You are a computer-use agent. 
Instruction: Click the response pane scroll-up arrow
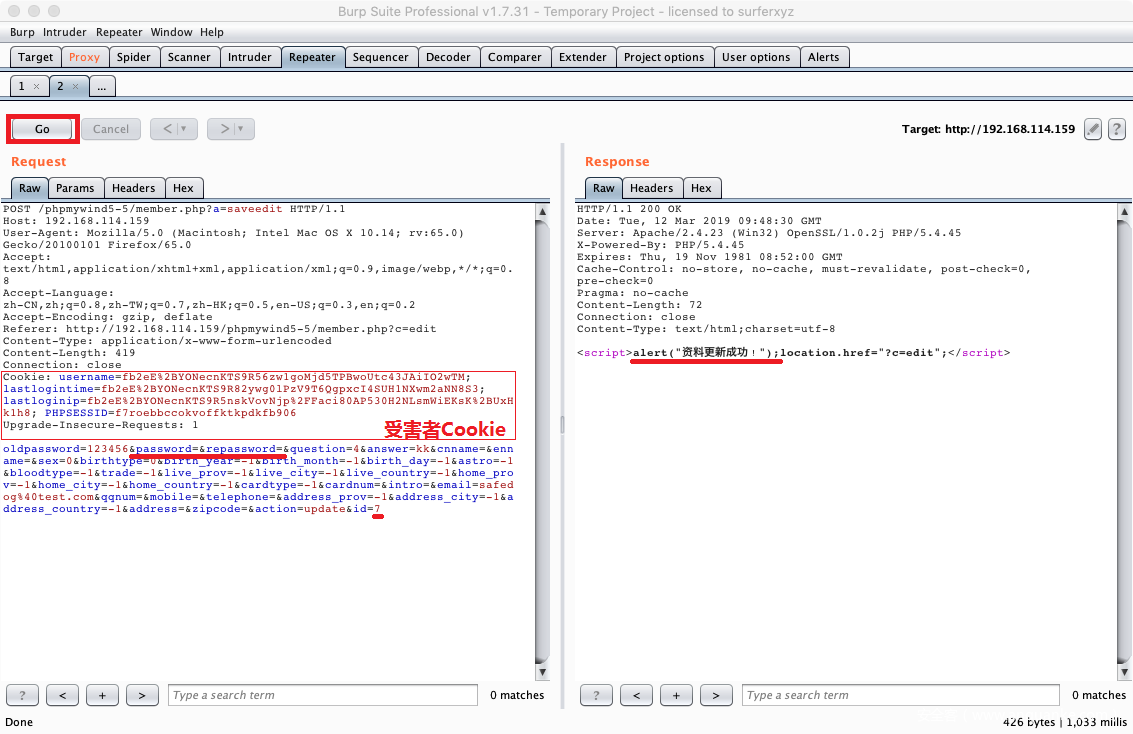(1124, 212)
